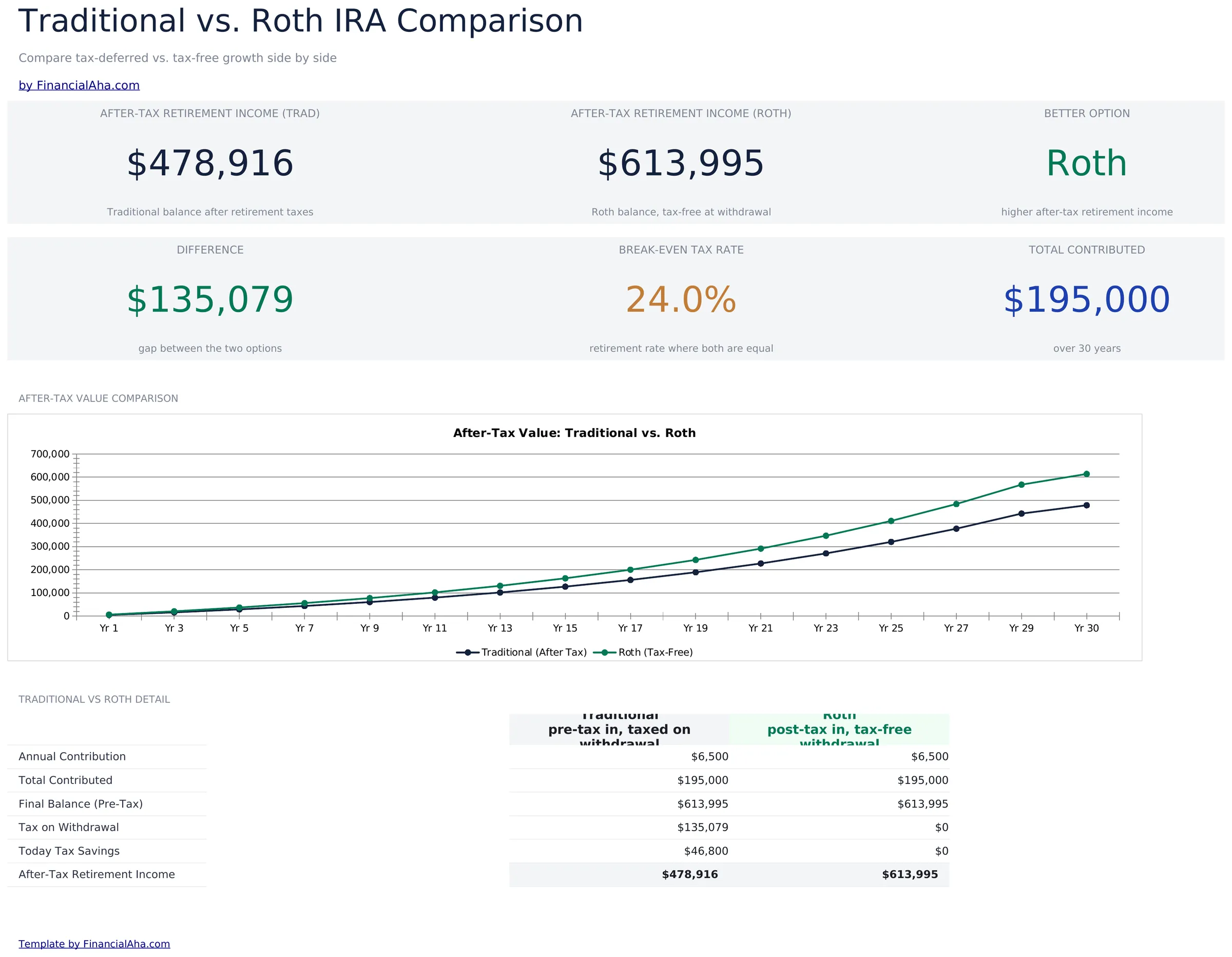Screen dimensions: 1232x957
Task: Open the 'Template by FinancialAha.com' footer link
Action: (x=94, y=944)
